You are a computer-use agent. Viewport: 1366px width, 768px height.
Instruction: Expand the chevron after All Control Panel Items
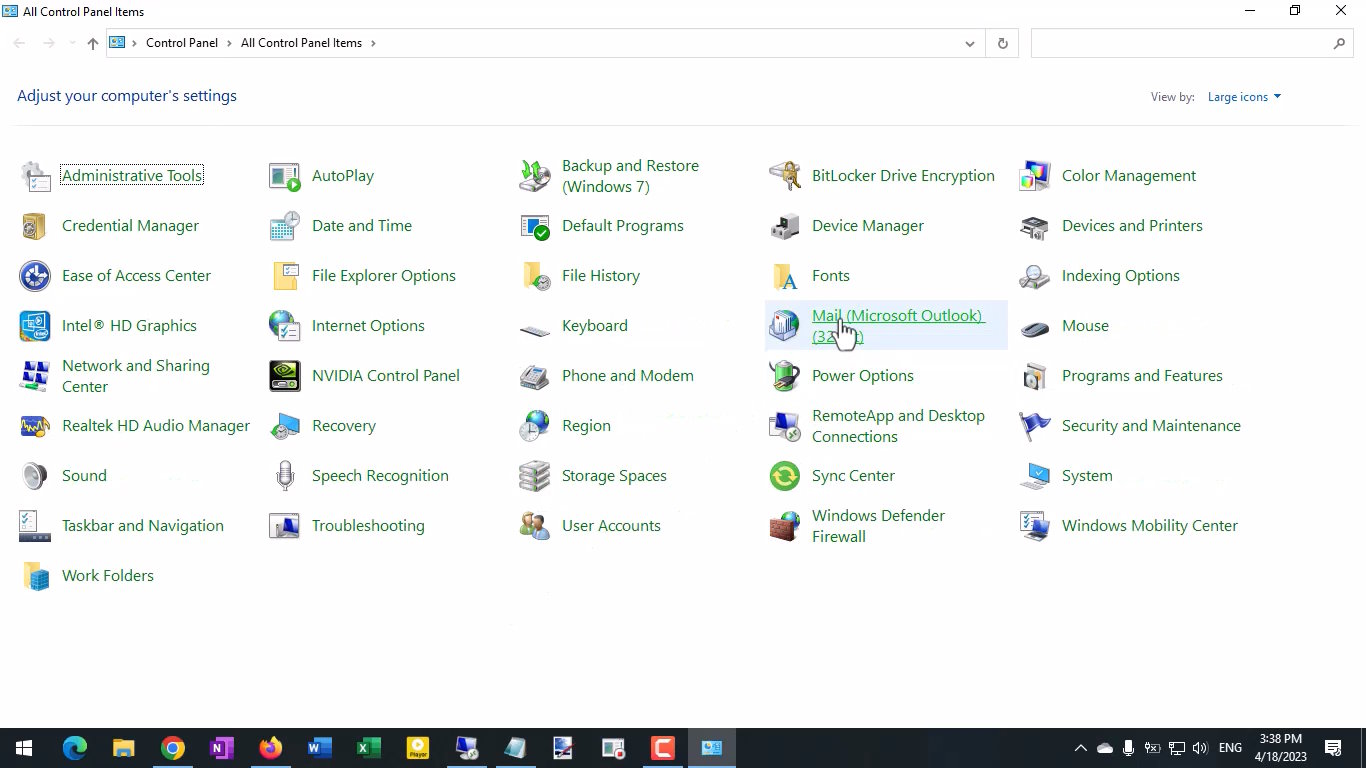[373, 43]
